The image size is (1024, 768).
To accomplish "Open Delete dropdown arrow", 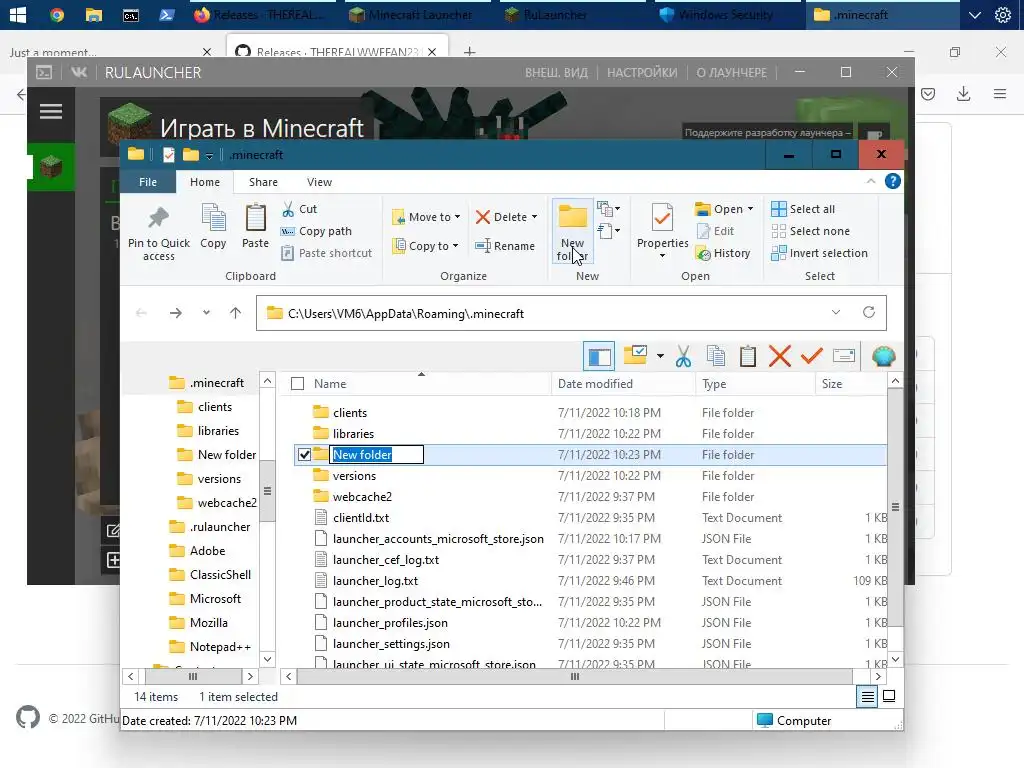I will pyautogui.click(x=534, y=217).
